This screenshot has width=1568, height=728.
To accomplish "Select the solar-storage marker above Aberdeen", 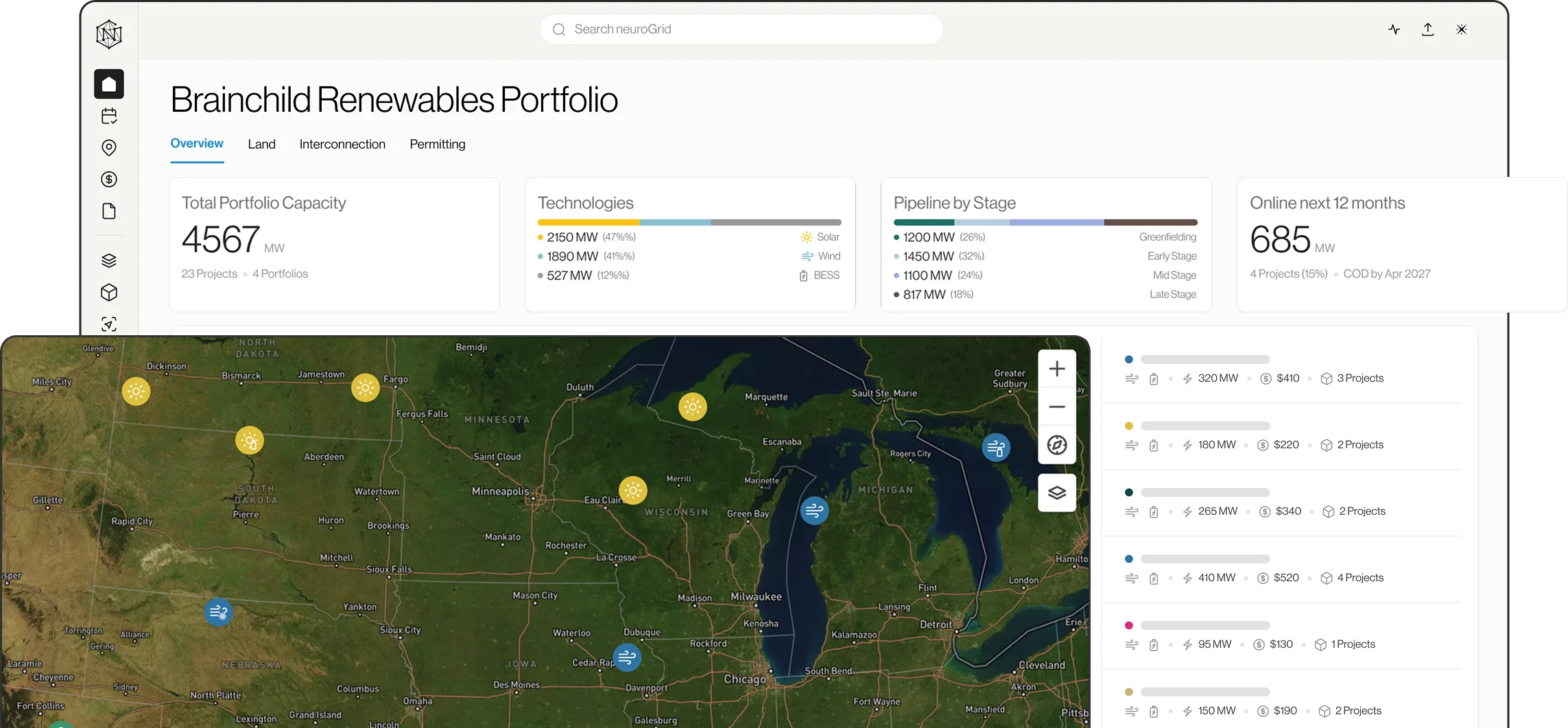I will point(250,441).
